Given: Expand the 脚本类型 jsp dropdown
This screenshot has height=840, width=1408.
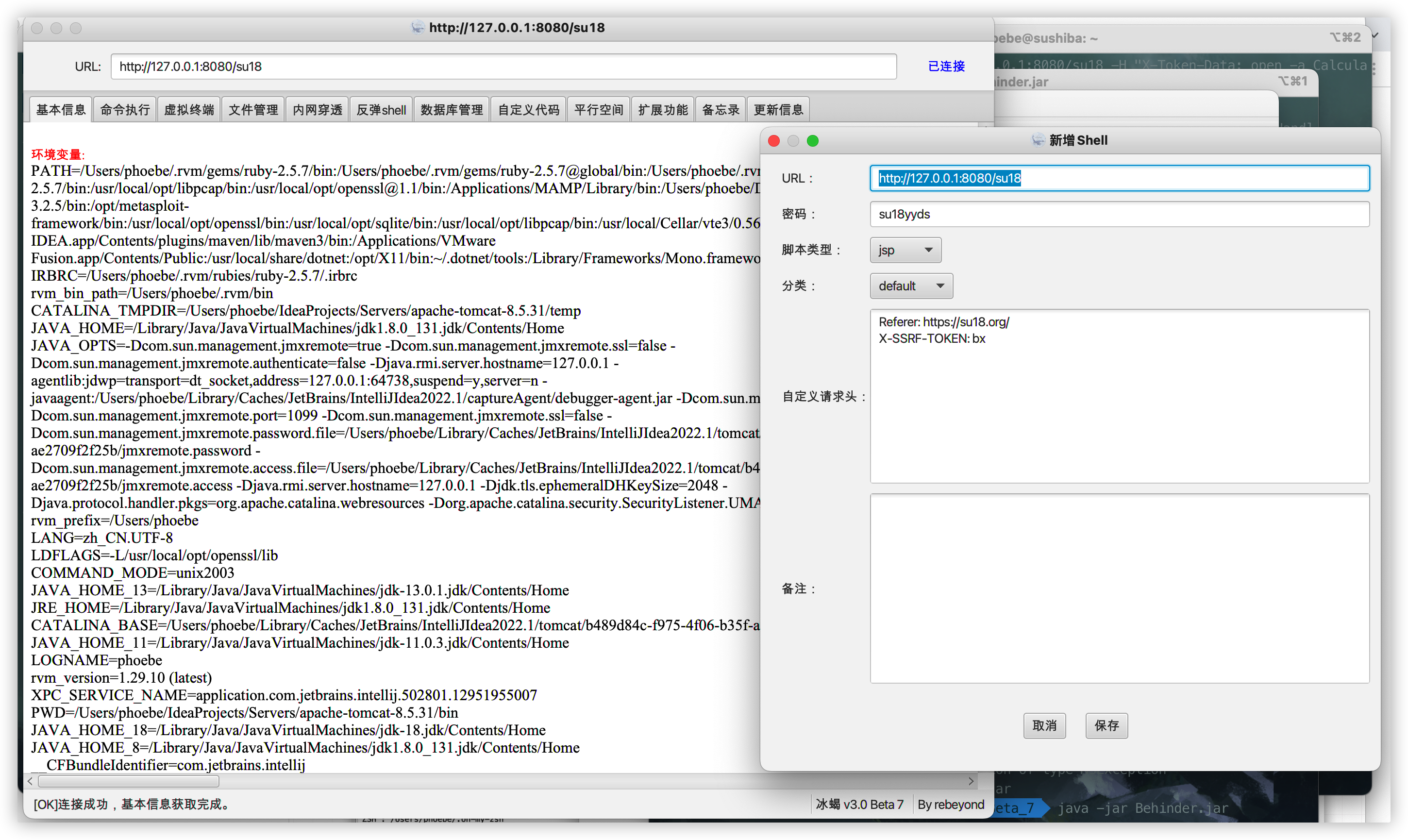Looking at the screenshot, I should coord(905,250).
